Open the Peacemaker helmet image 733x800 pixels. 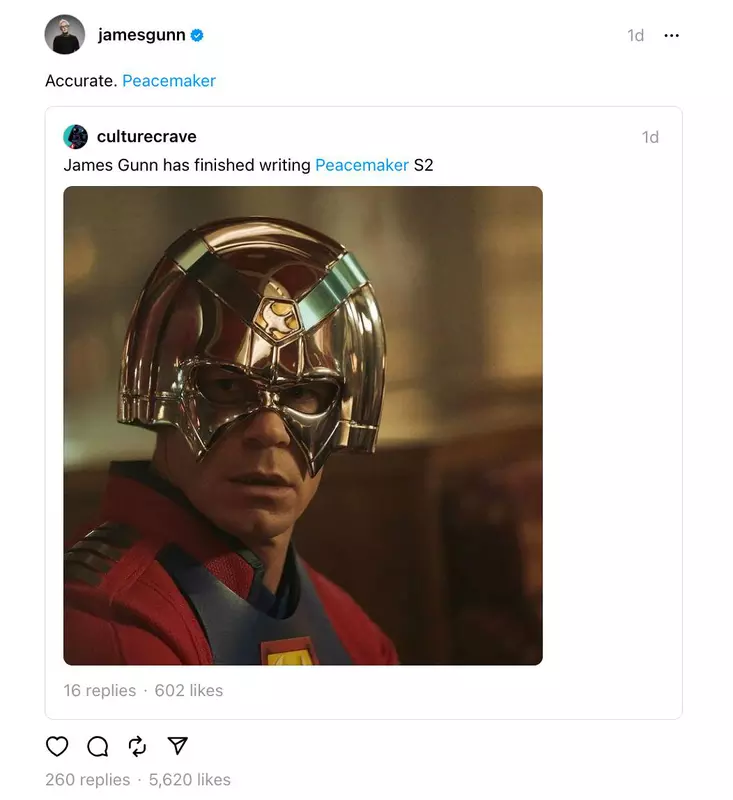(x=303, y=425)
